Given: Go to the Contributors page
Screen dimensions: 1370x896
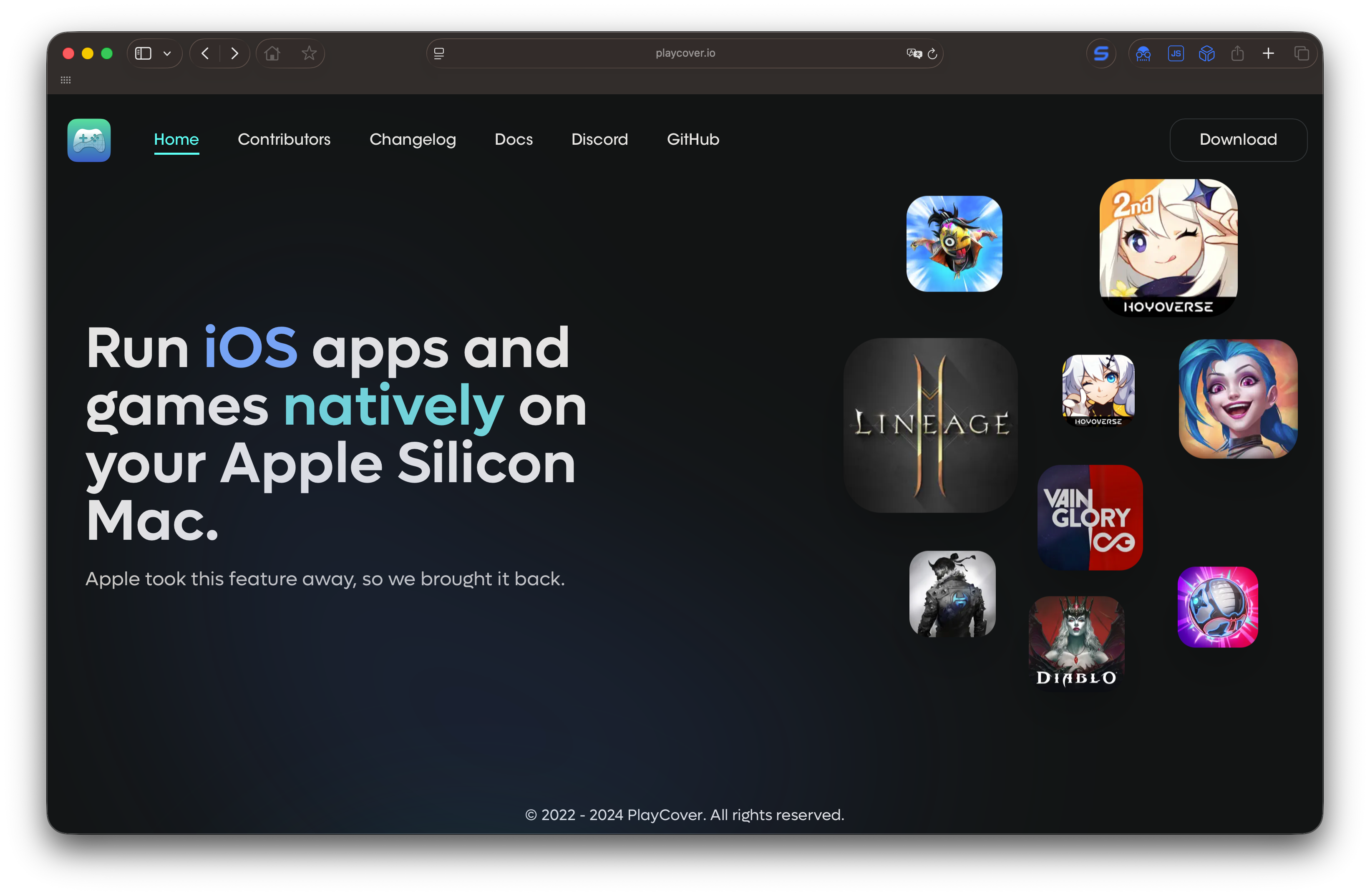Looking at the screenshot, I should point(284,139).
